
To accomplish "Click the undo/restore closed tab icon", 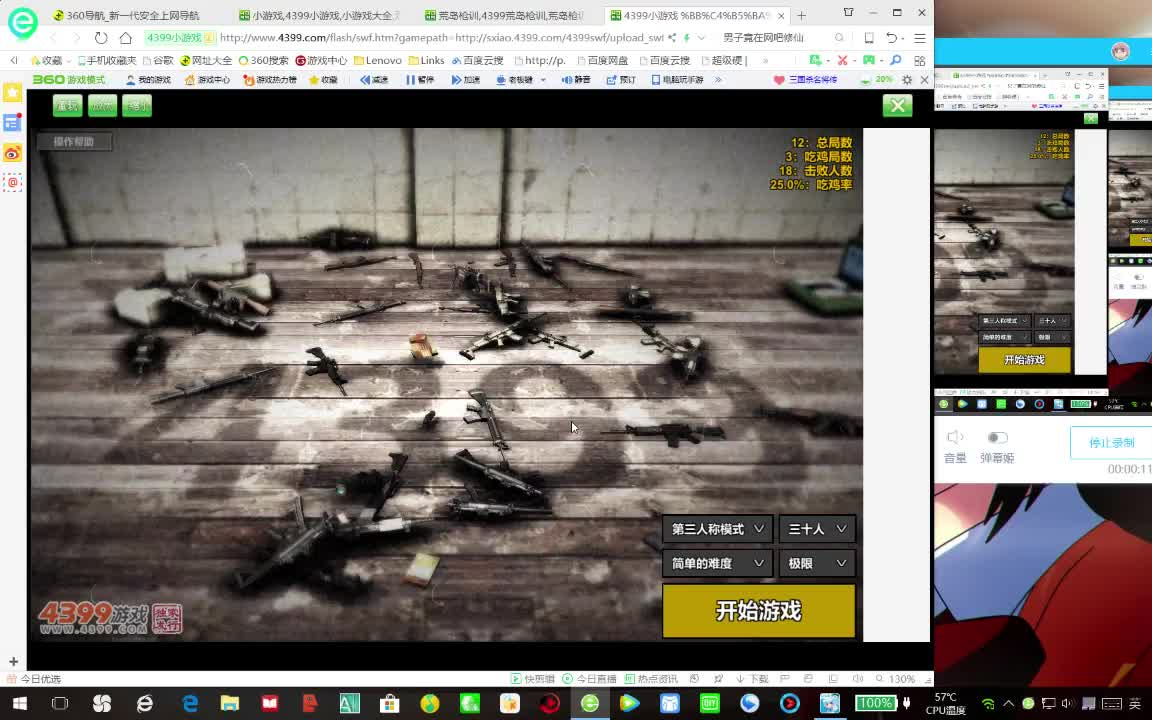I will [891, 37].
